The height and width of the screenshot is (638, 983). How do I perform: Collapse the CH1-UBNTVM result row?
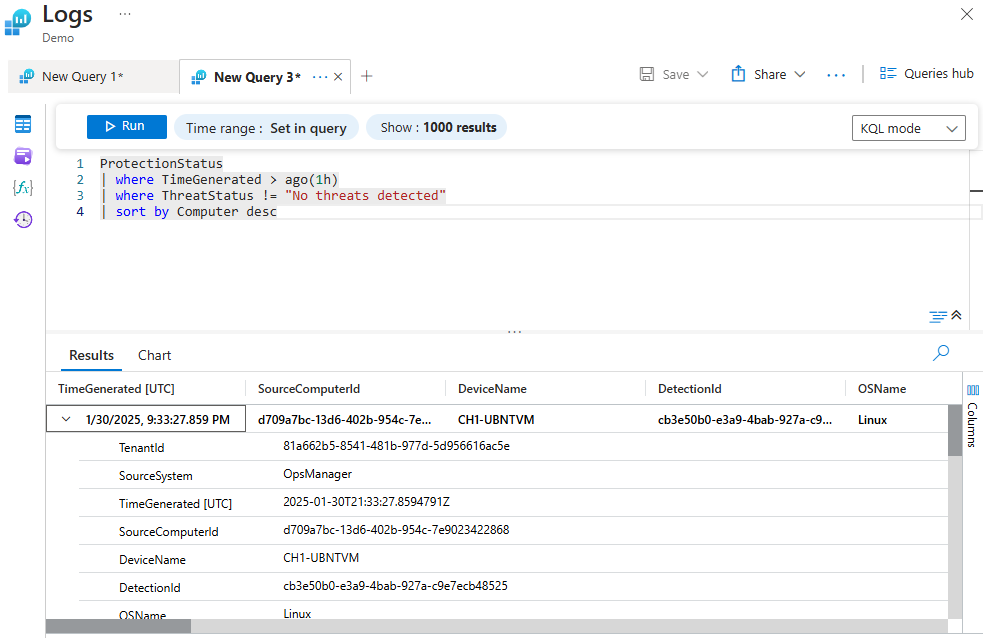[66, 419]
